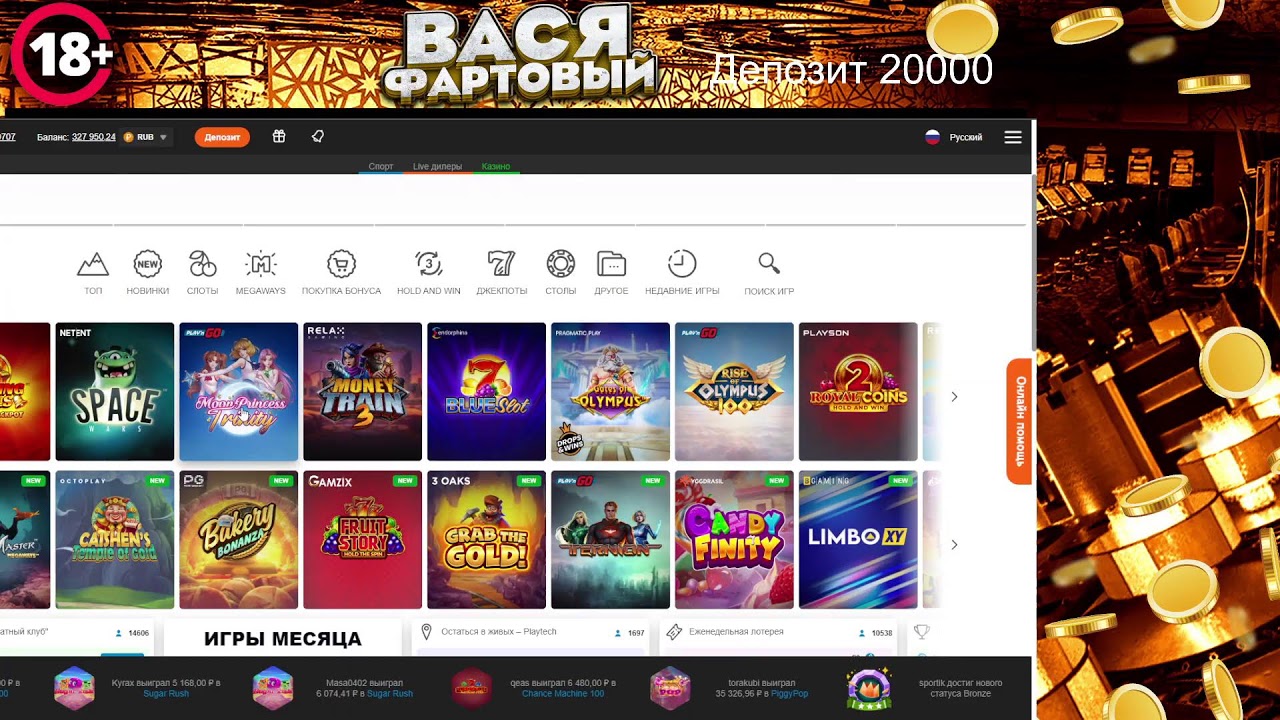Open the PiggyPop link
The height and width of the screenshot is (720, 1280).
point(788,693)
